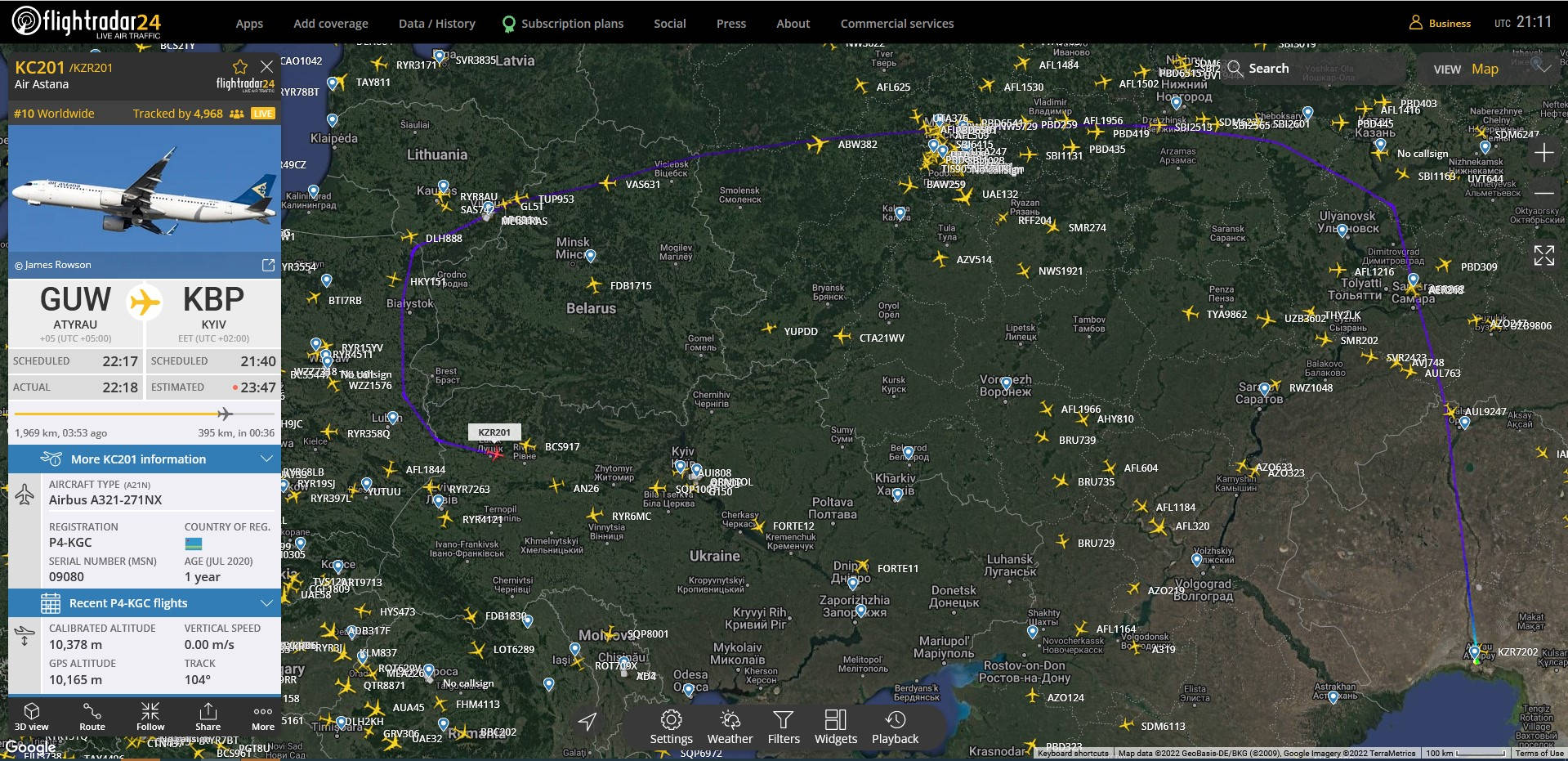Screen dimensions: 1568x761
Task: Share this flight
Action: pyautogui.click(x=208, y=717)
